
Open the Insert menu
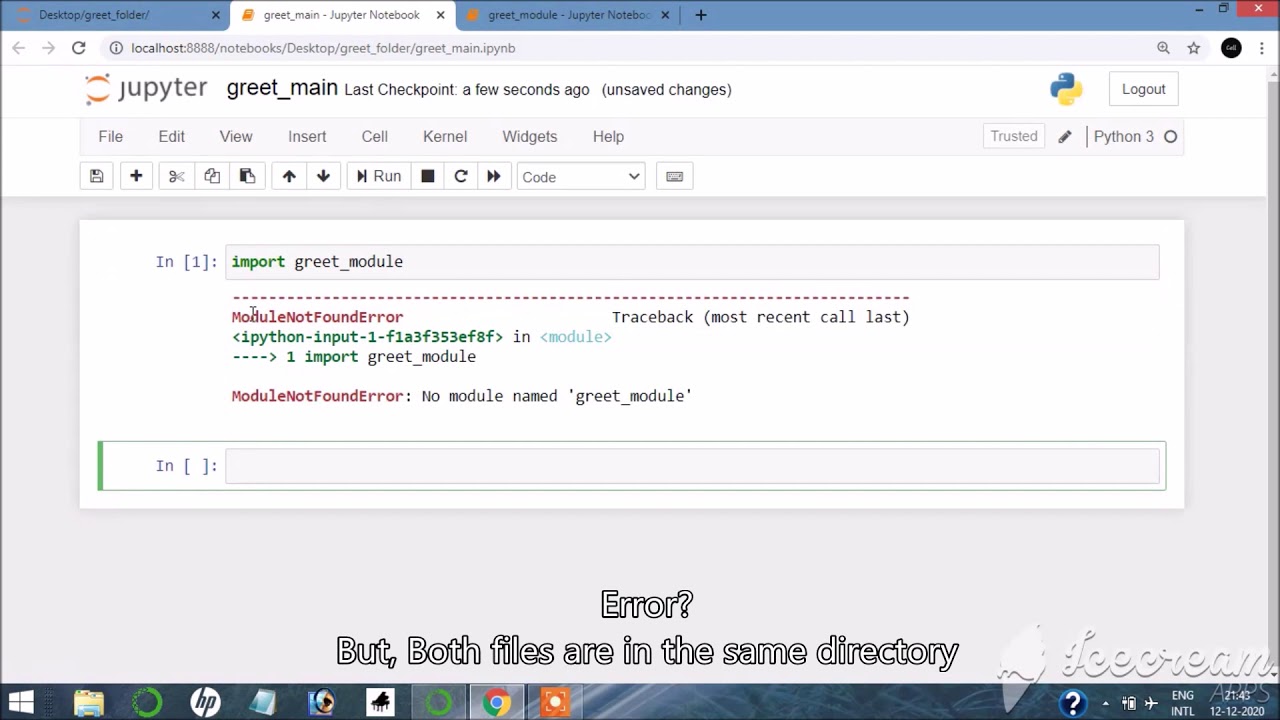point(307,137)
